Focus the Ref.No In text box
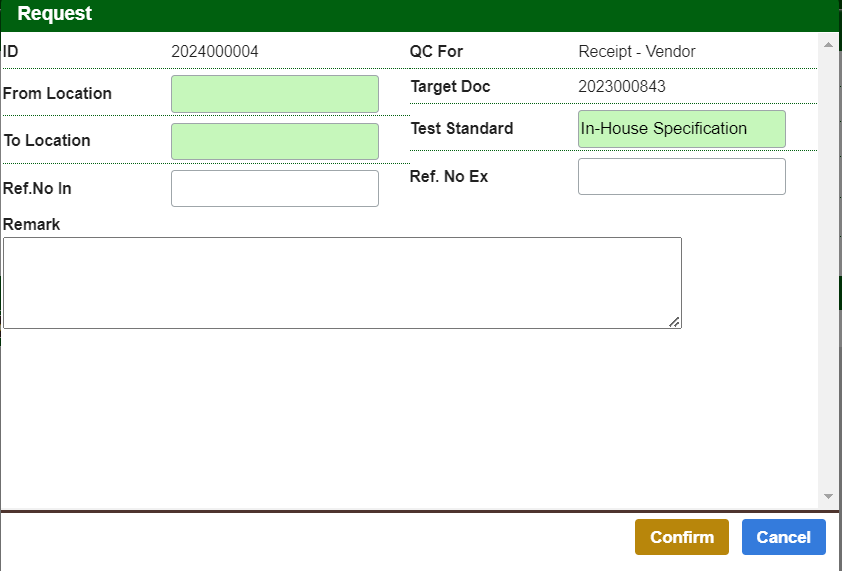Viewport: 842px width, 571px height. [x=275, y=188]
